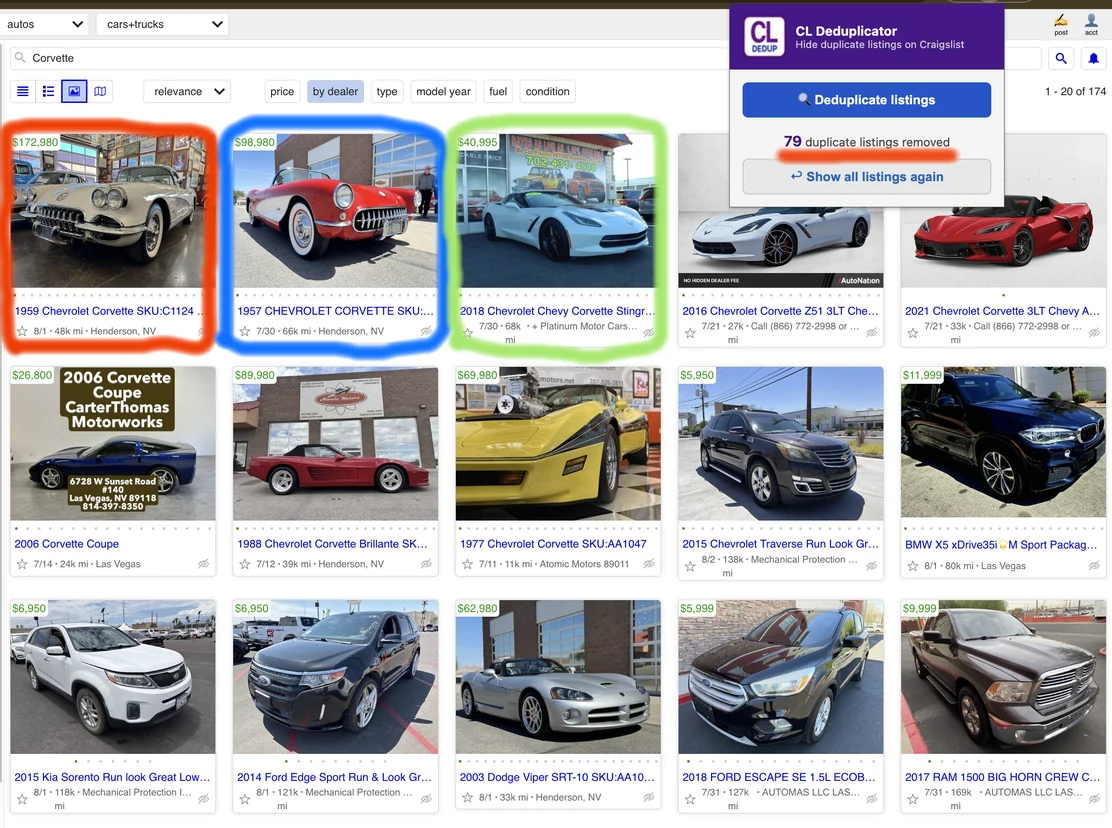Select gallery view icon
Image resolution: width=1112 pixels, height=828 pixels.
(74, 91)
